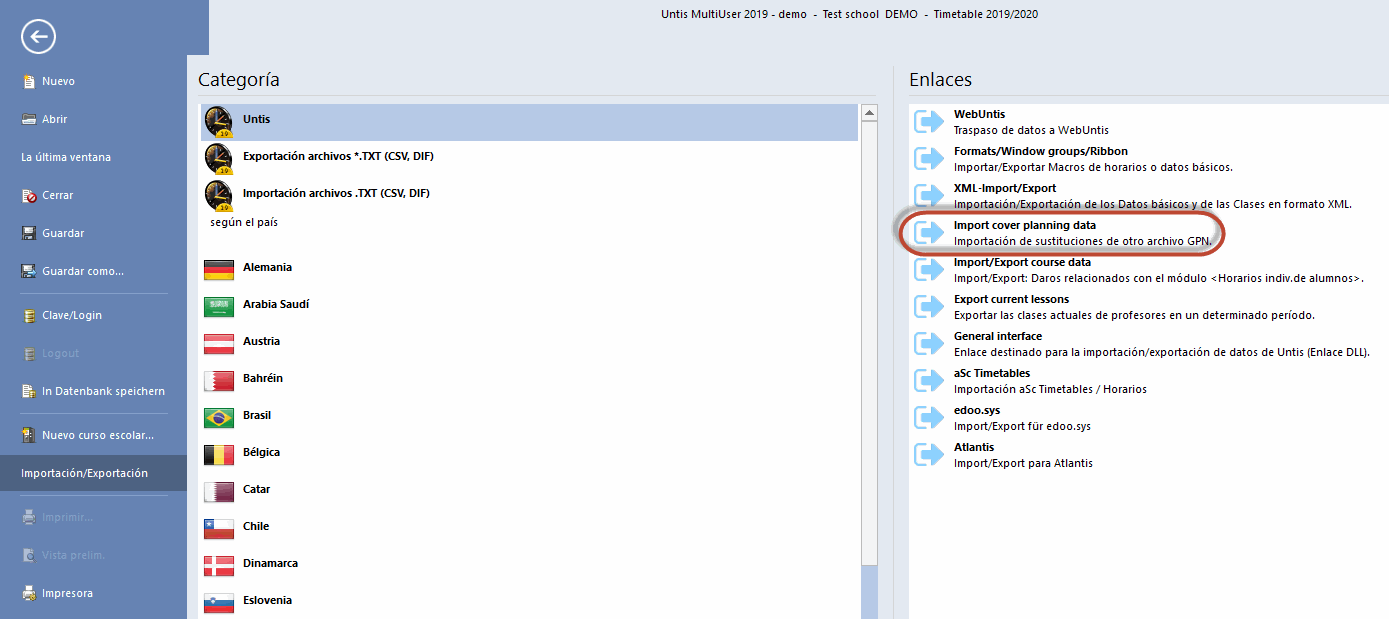Viewport: 1389px width, 619px height.
Task: Select the Untis category row
Action: point(529,121)
